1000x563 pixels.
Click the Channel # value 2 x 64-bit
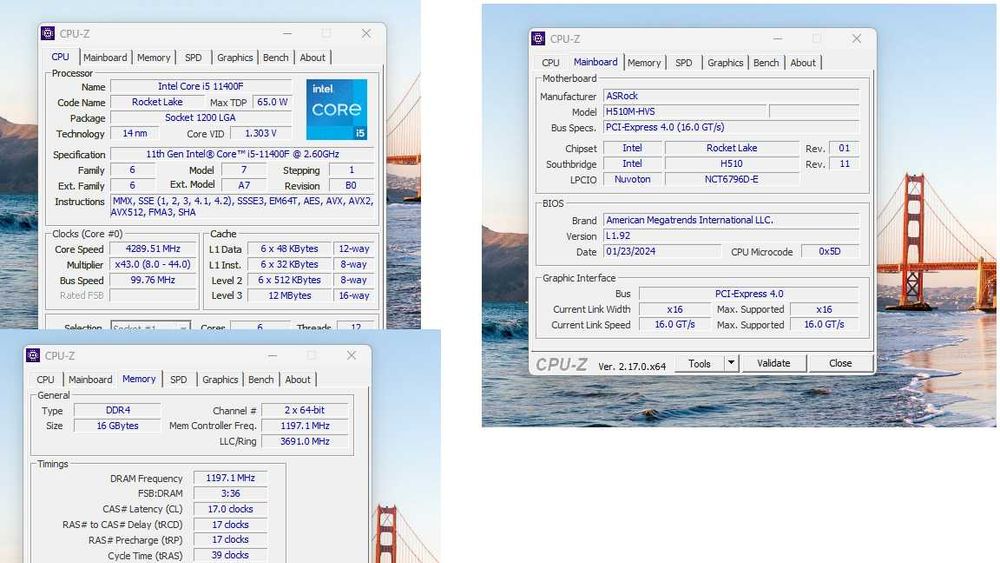pyautogui.click(x=305, y=410)
